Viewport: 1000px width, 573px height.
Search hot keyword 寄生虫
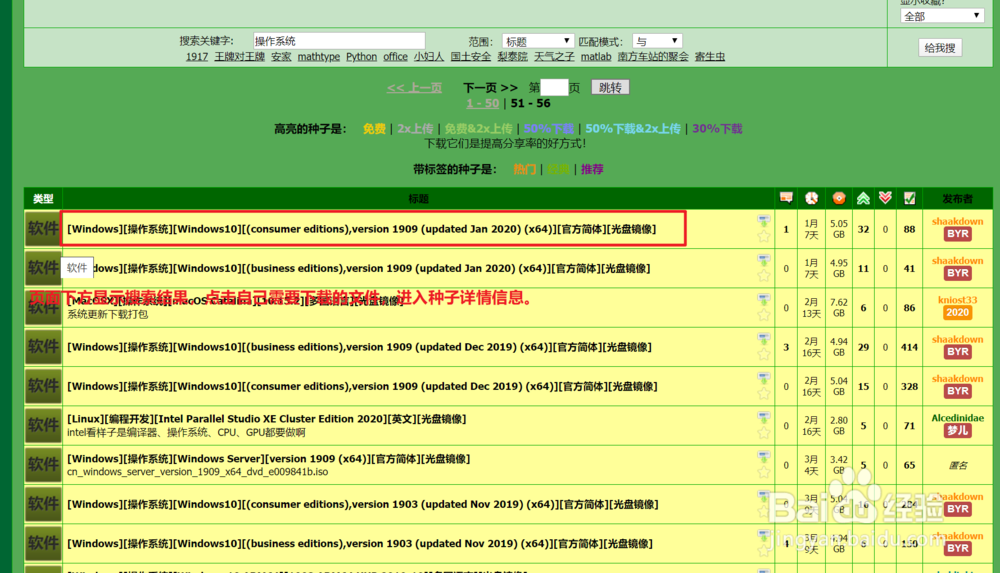pos(710,57)
